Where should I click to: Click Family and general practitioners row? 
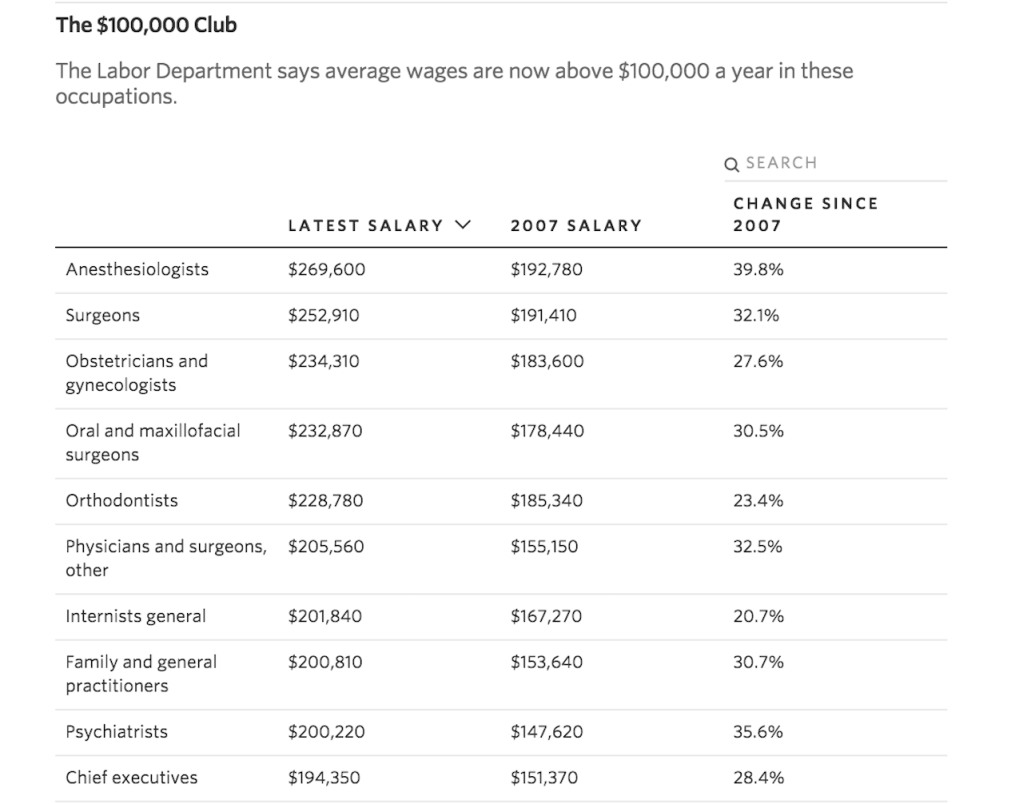141,674
